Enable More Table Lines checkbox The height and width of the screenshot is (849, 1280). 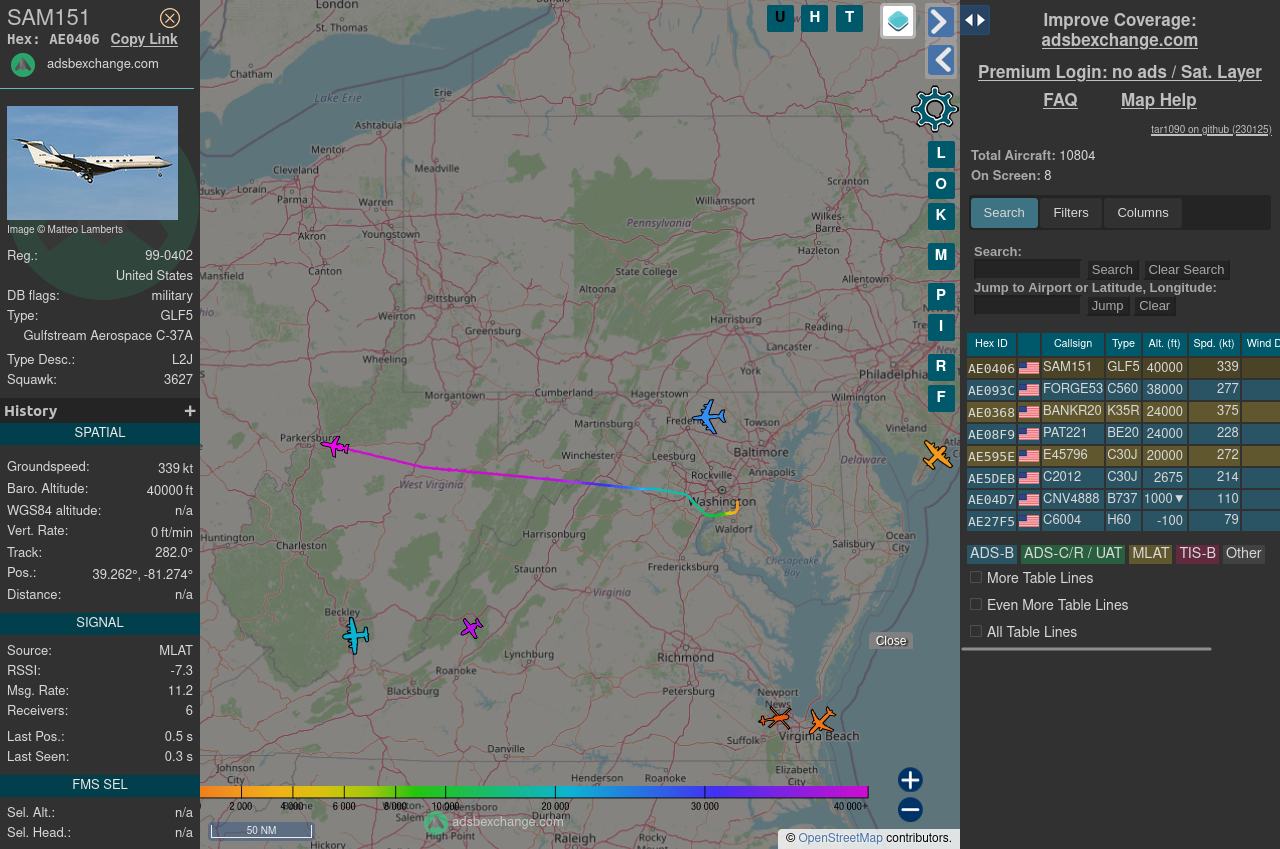coord(976,577)
